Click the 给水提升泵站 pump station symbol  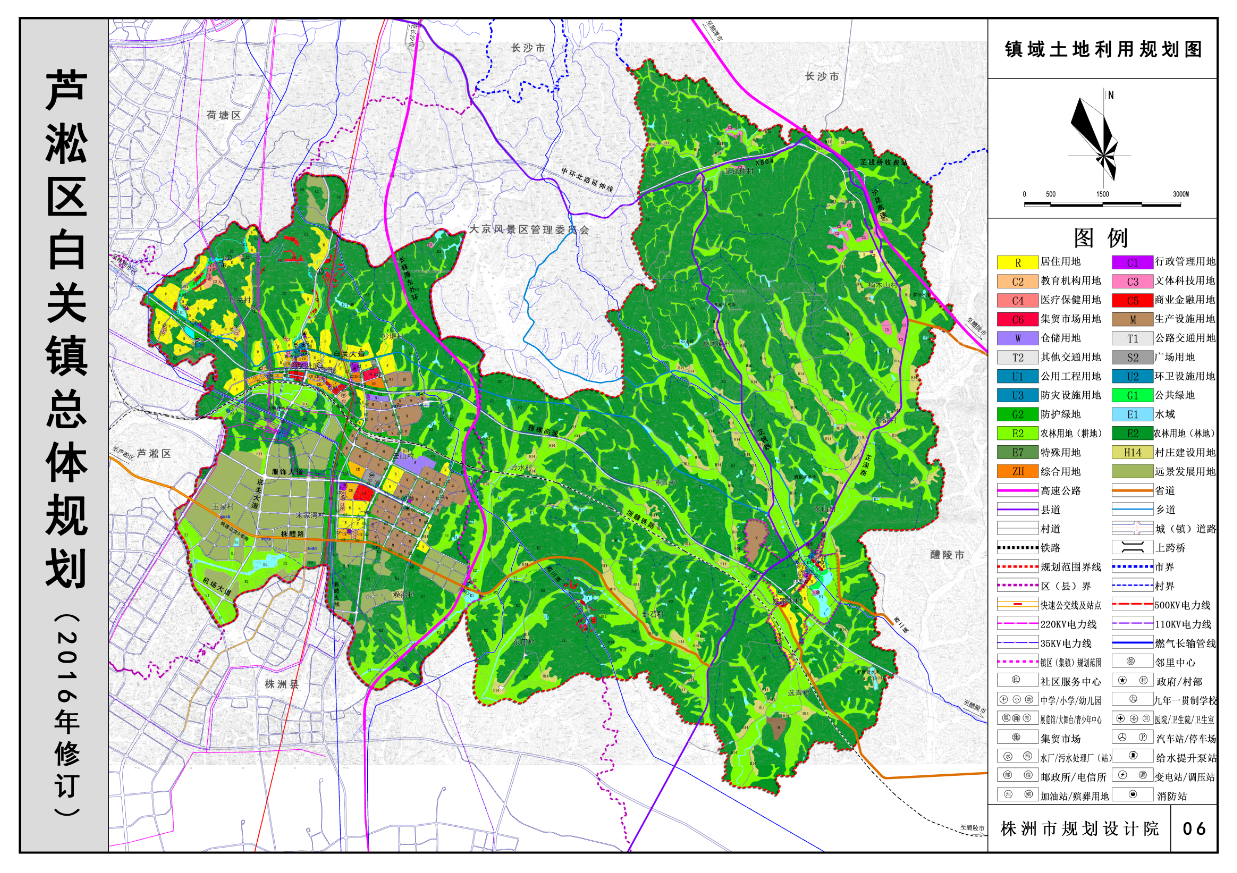click(x=1133, y=757)
